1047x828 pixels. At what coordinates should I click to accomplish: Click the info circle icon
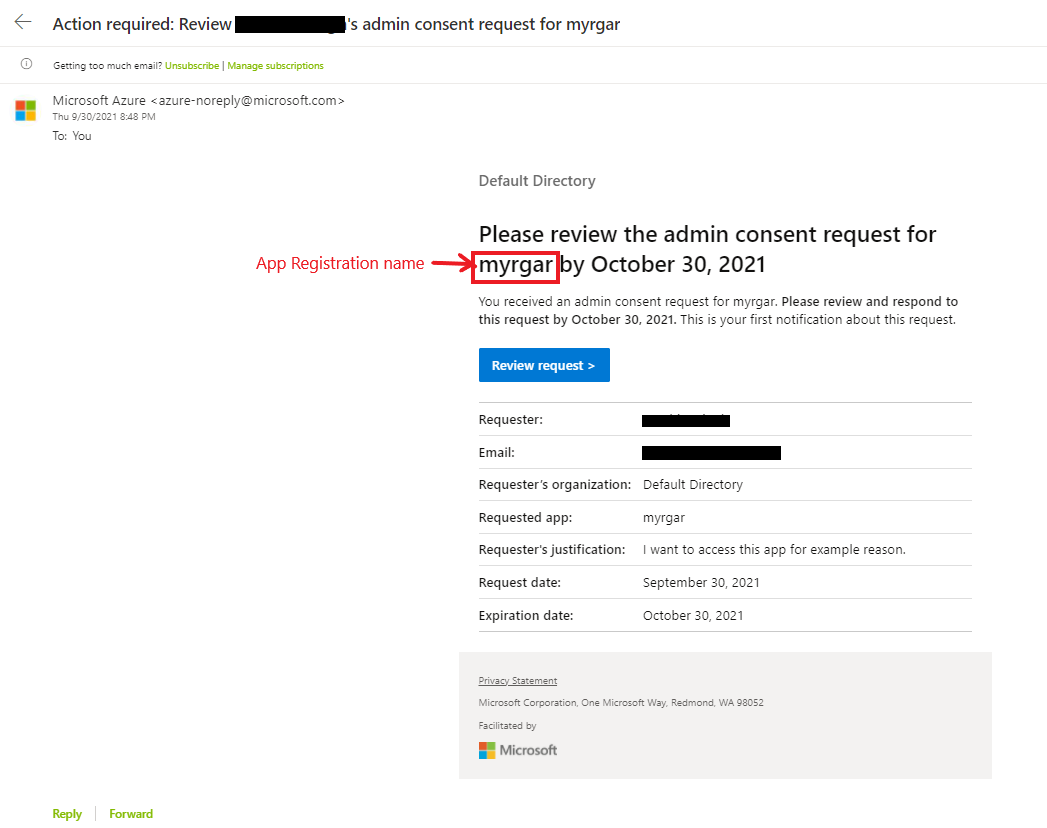[x=26, y=64]
